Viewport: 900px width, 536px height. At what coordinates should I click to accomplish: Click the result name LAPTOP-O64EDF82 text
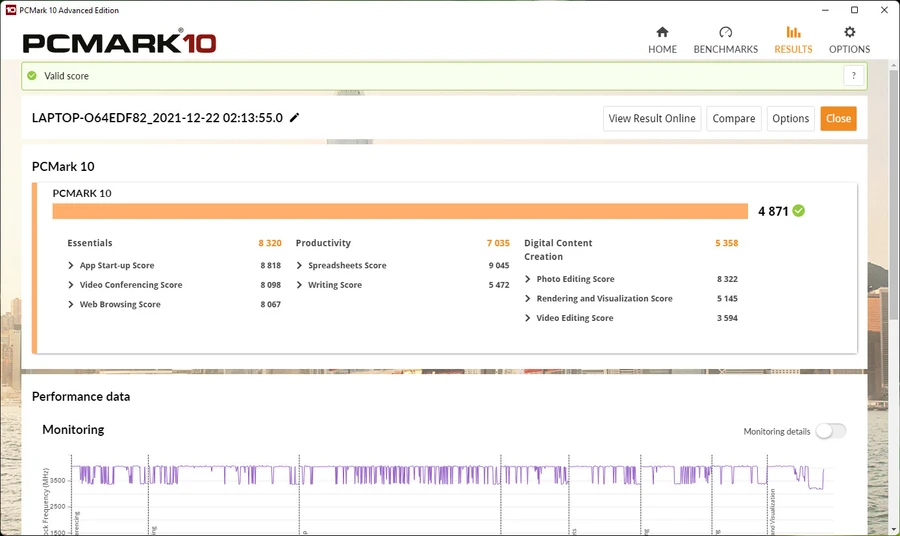tap(157, 118)
